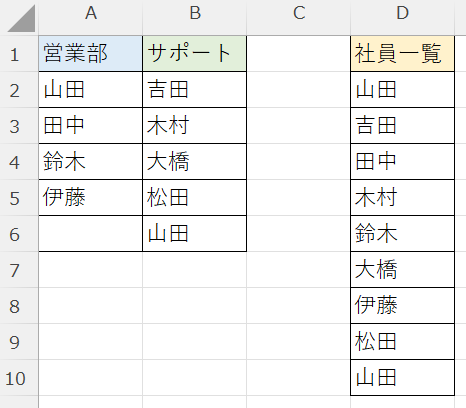Click the 営業部 header cell
This screenshot has height=408, width=466.
tap(90, 54)
